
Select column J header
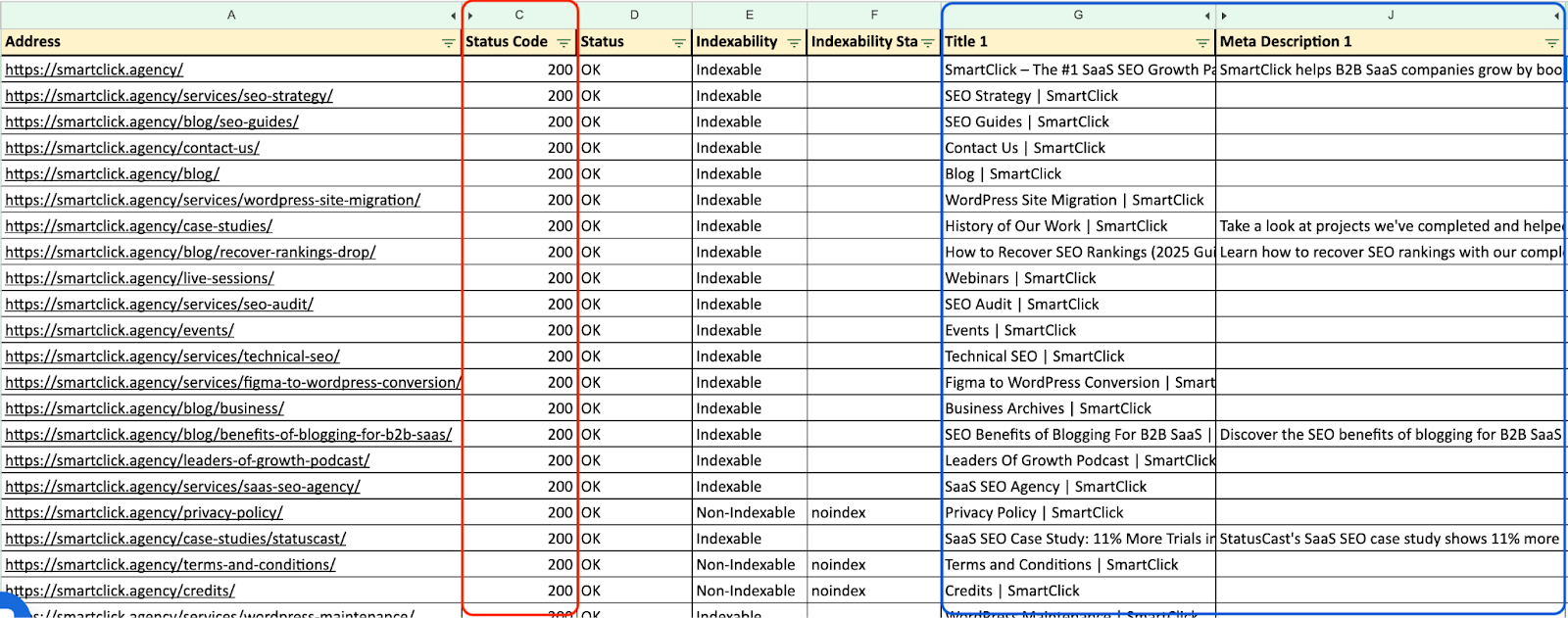click(1391, 15)
